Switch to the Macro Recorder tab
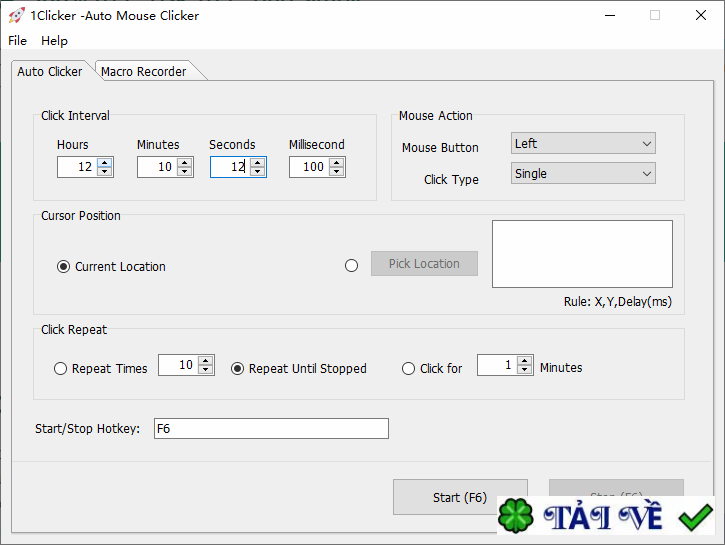This screenshot has height=545, width=725. coord(144,72)
